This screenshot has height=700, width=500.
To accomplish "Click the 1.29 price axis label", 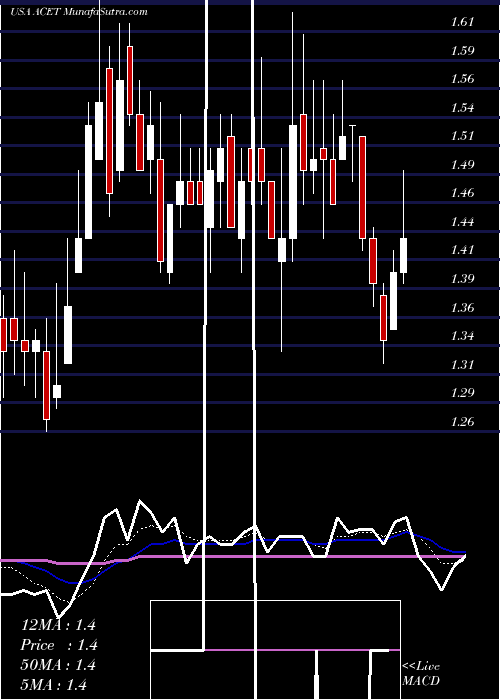I will [462, 393].
